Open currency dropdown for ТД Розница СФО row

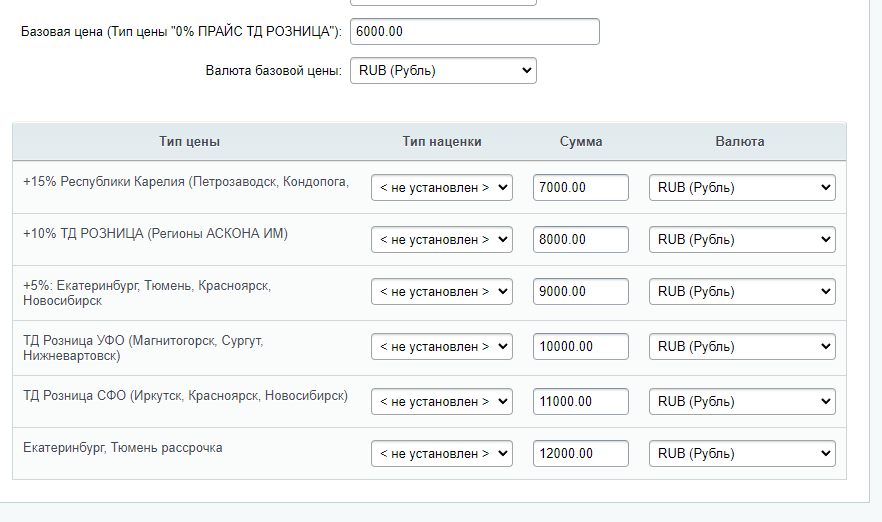(741, 401)
